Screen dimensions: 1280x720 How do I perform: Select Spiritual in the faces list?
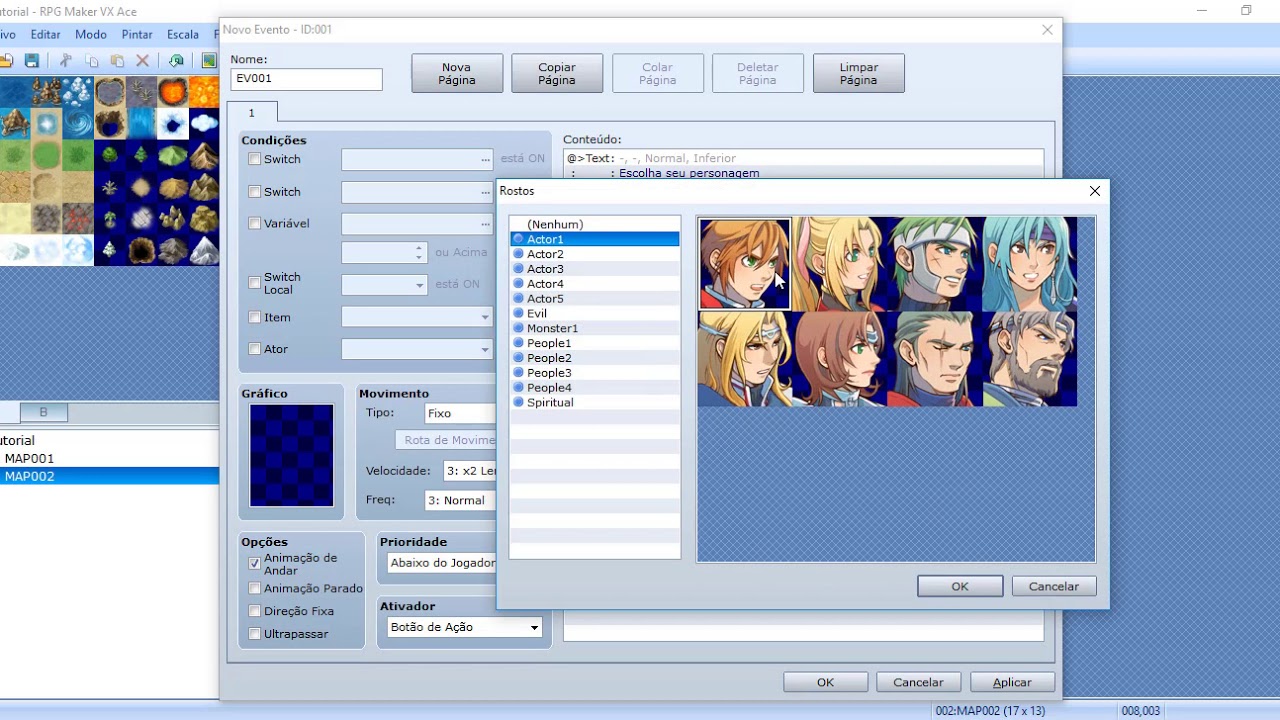(x=595, y=402)
